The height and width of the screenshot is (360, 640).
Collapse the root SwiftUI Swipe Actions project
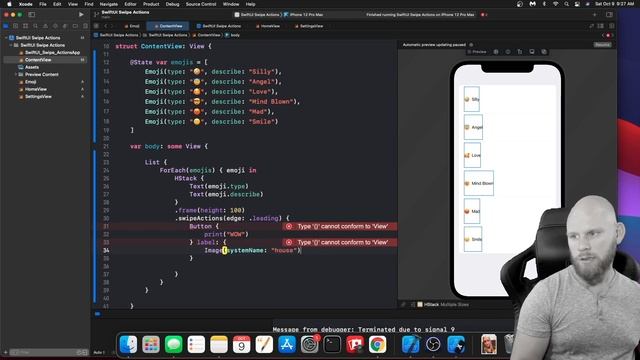[x=6, y=38]
